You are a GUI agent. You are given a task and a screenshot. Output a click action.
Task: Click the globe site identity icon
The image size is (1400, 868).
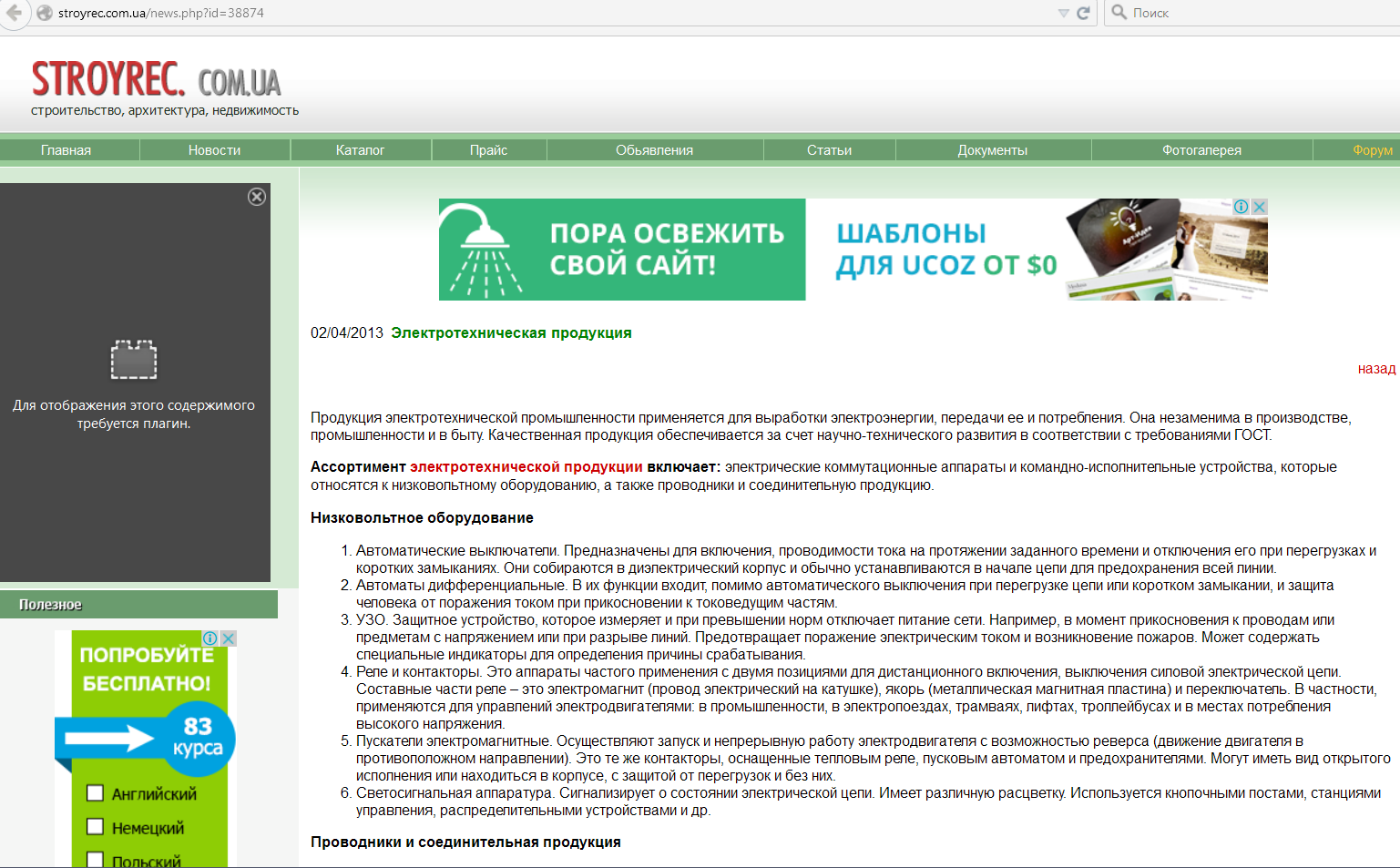pyautogui.click(x=45, y=13)
